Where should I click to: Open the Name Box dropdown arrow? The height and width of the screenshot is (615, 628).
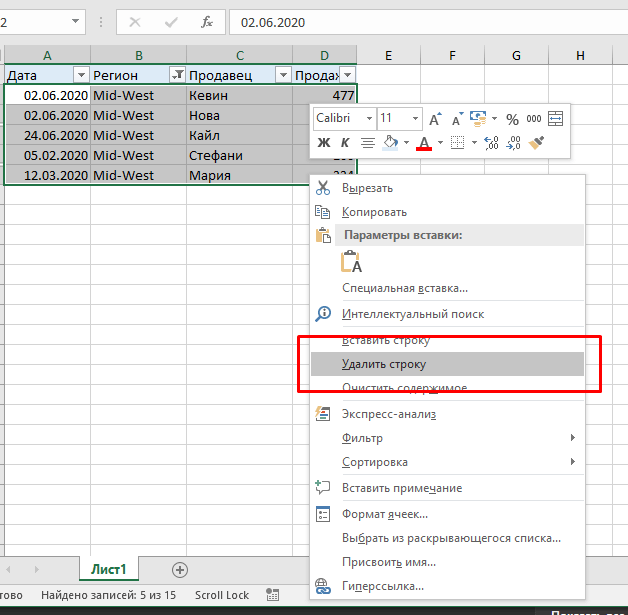click(x=75, y=21)
